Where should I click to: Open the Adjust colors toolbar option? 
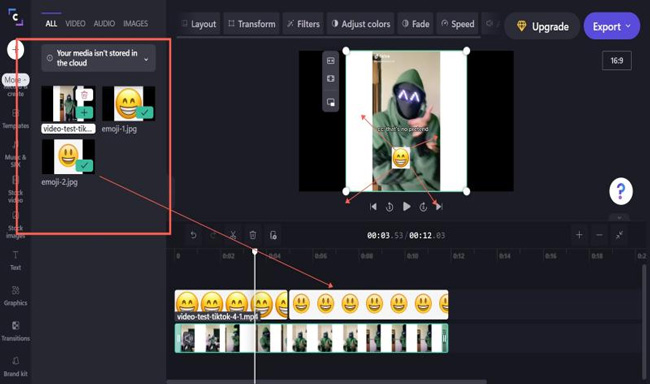pos(361,24)
